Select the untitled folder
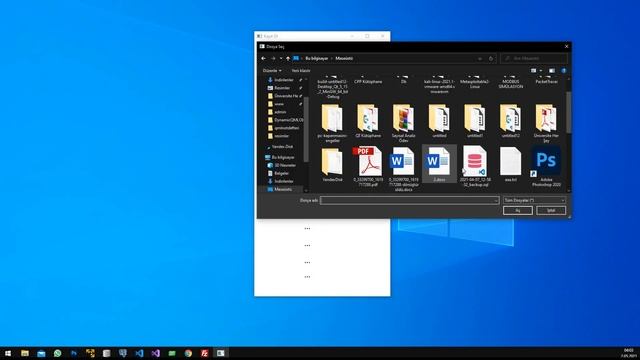 [x=439, y=121]
